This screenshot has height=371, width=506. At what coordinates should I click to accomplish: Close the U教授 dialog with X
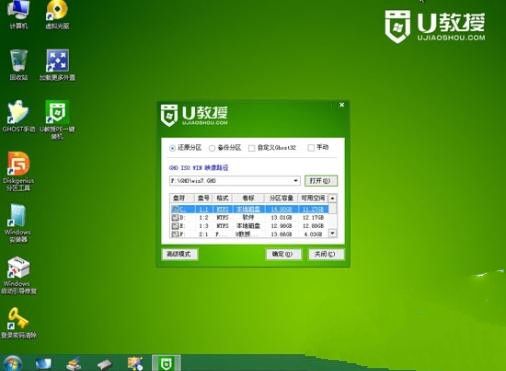tap(342, 105)
